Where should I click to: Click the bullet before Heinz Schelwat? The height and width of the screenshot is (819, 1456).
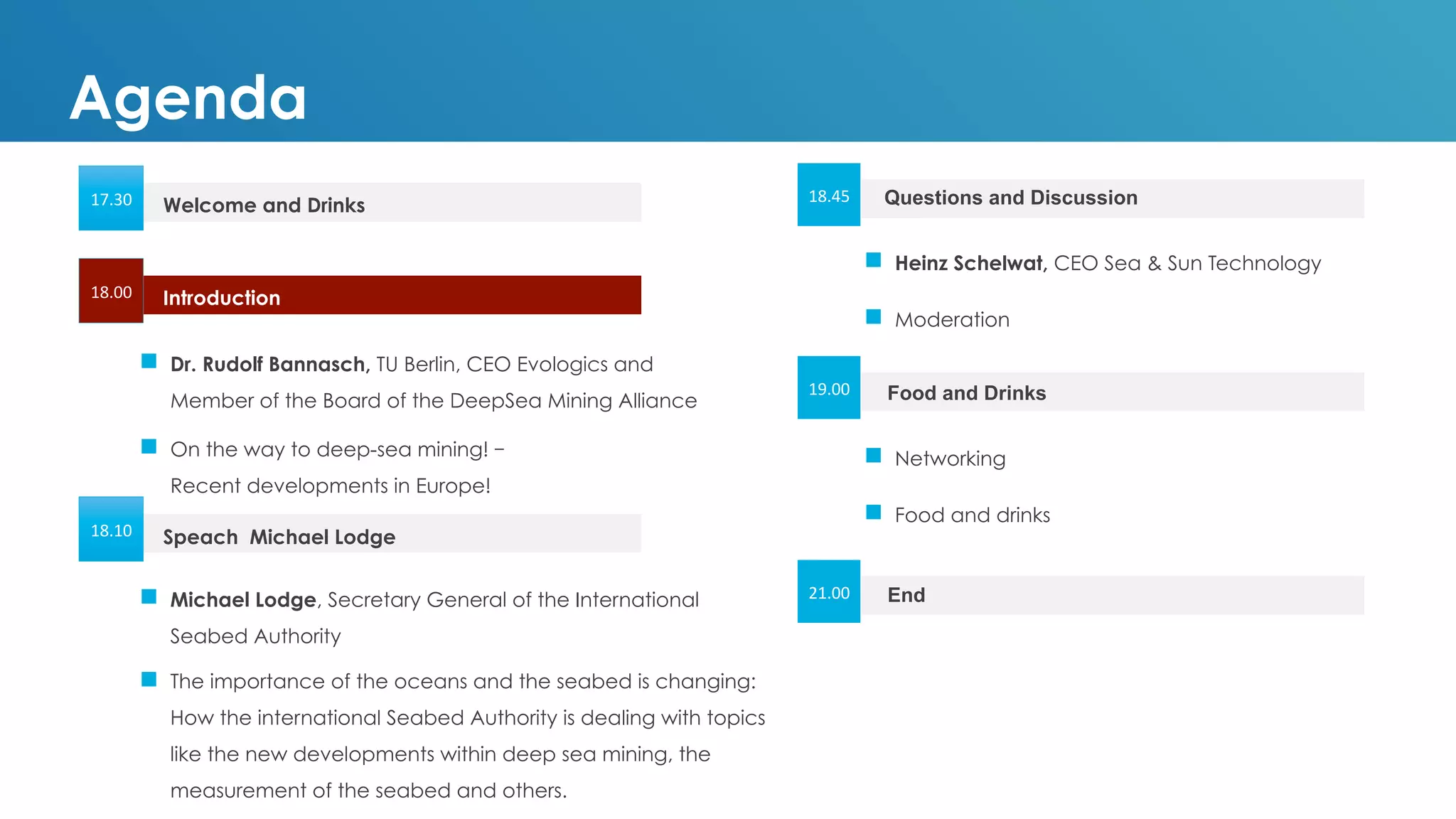873,260
